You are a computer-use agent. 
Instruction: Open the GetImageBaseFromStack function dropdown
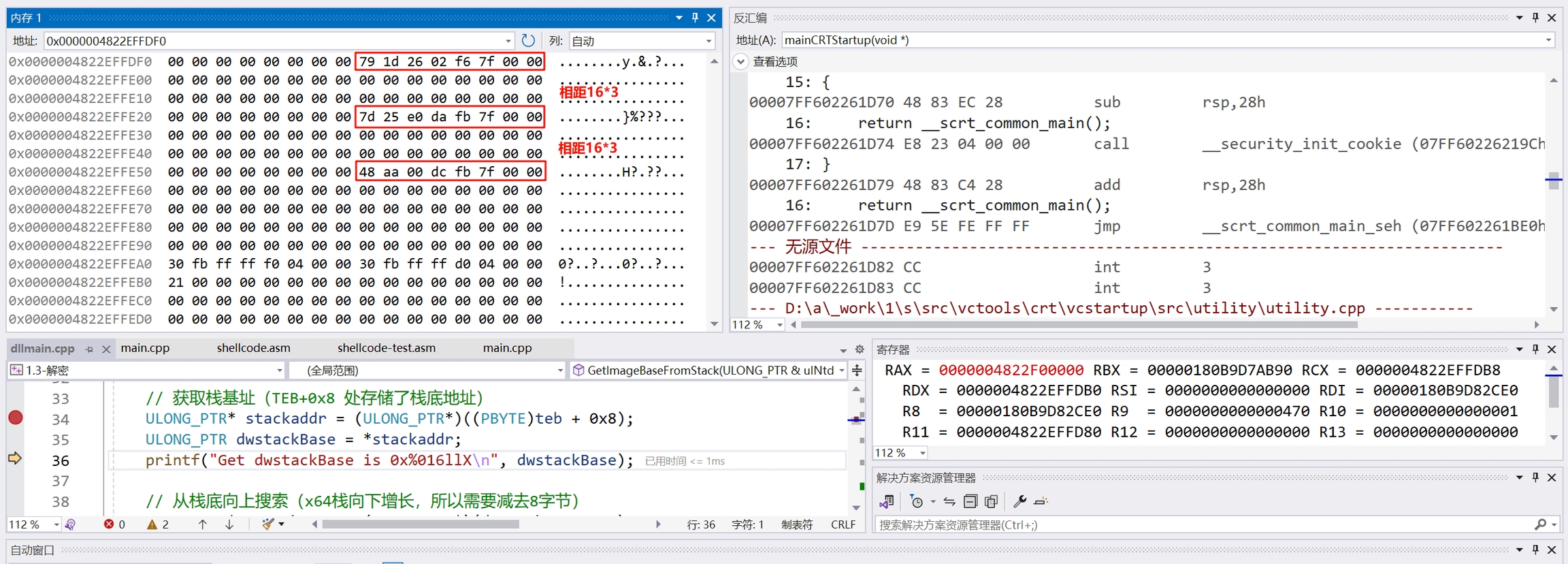(x=842, y=371)
